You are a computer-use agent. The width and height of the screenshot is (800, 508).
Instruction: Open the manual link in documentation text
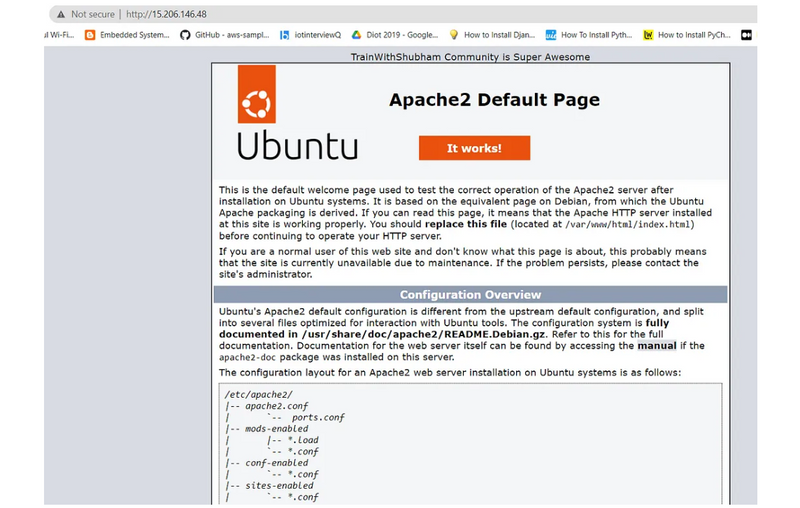(656, 346)
